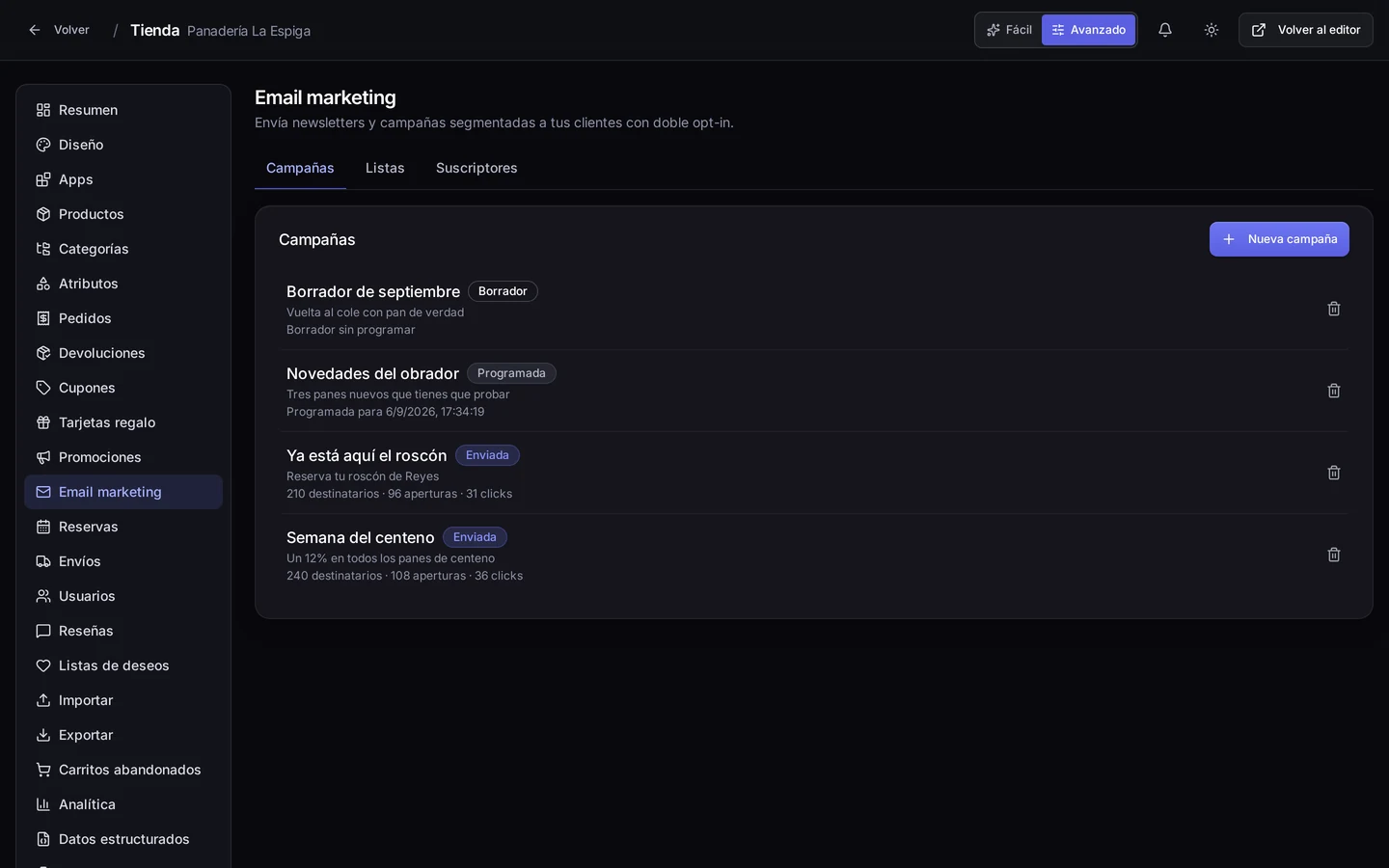
Task: Open Semana del centeno campaign title
Action: click(x=361, y=537)
